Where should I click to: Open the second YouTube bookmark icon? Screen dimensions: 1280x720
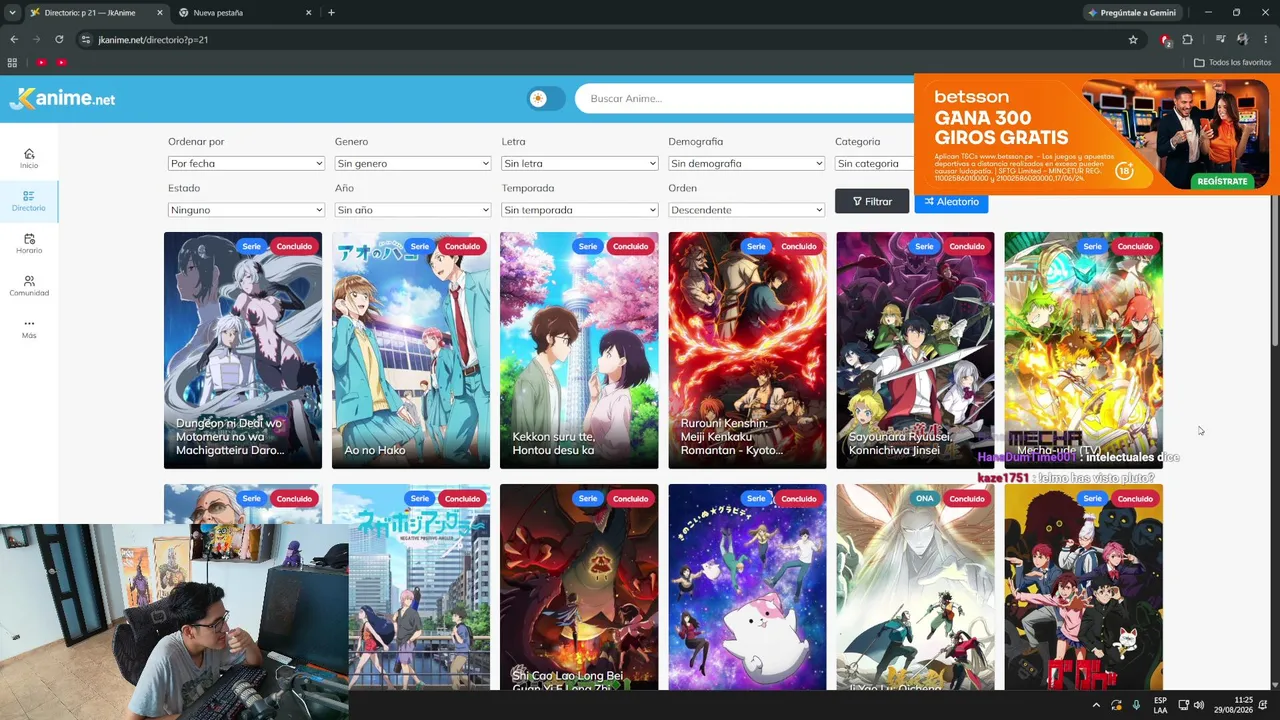point(61,62)
